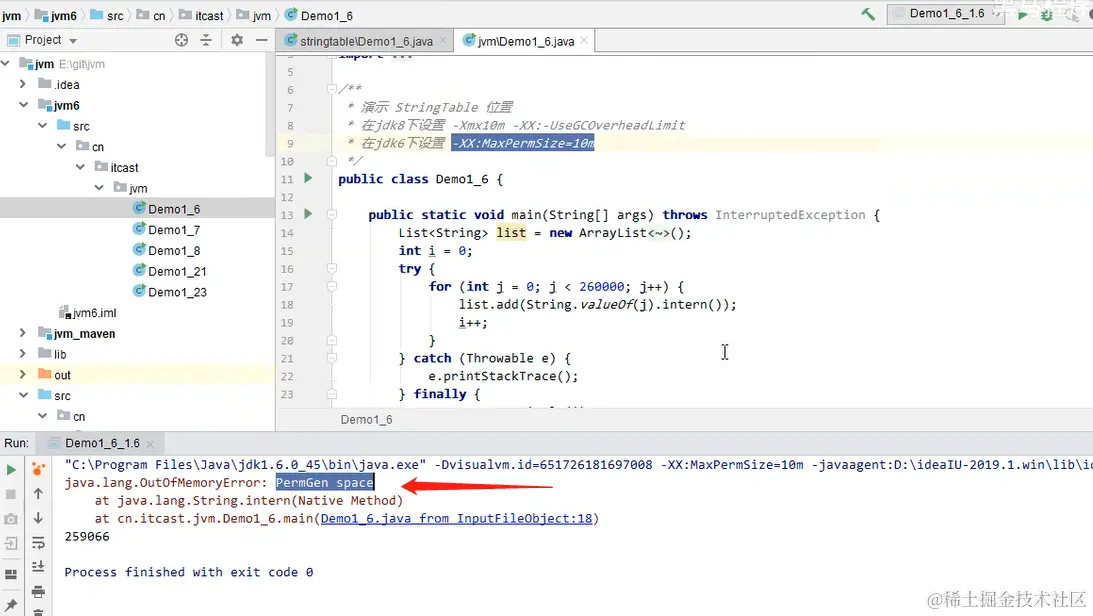Expand the jvm_maven module
The height and width of the screenshot is (616, 1093).
pos(23,333)
